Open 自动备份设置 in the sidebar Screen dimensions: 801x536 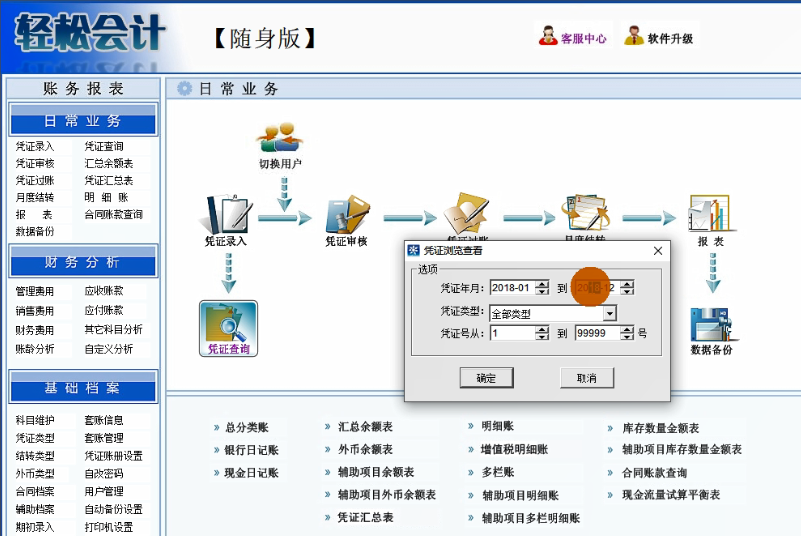coord(113,509)
